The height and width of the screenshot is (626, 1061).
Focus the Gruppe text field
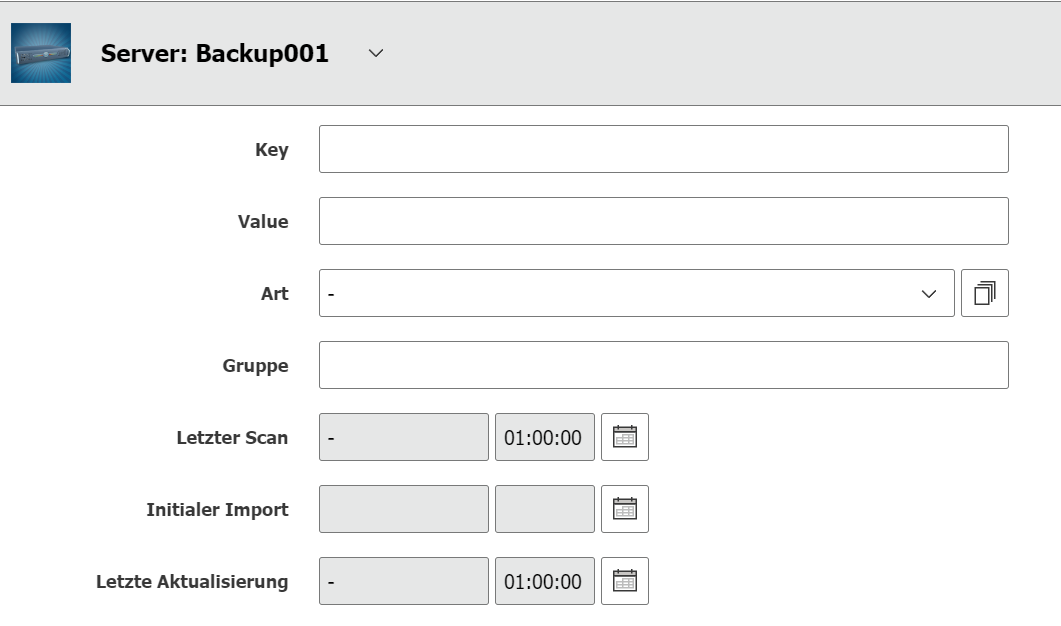pos(664,365)
